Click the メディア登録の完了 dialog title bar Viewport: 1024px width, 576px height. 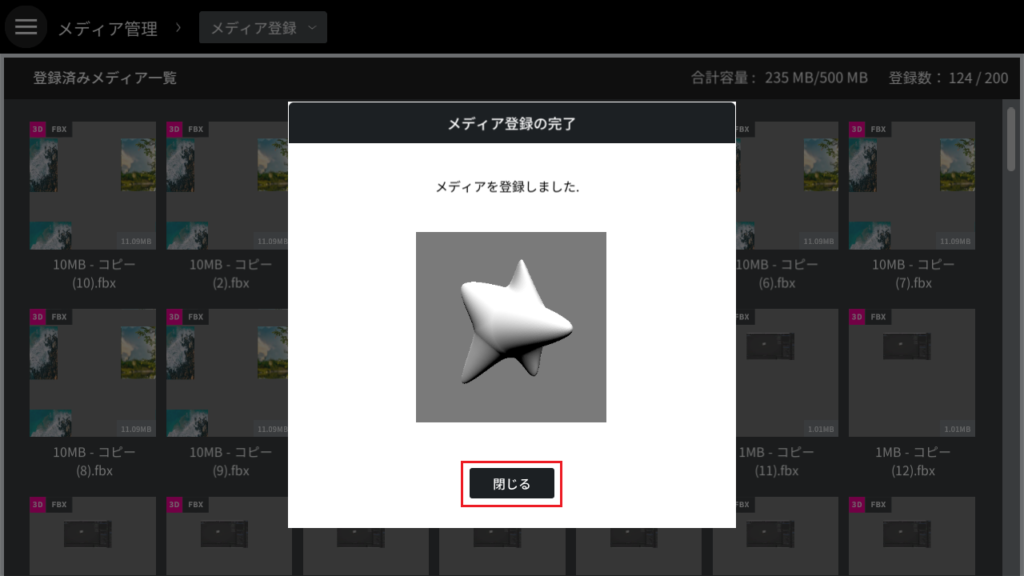(x=511, y=123)
